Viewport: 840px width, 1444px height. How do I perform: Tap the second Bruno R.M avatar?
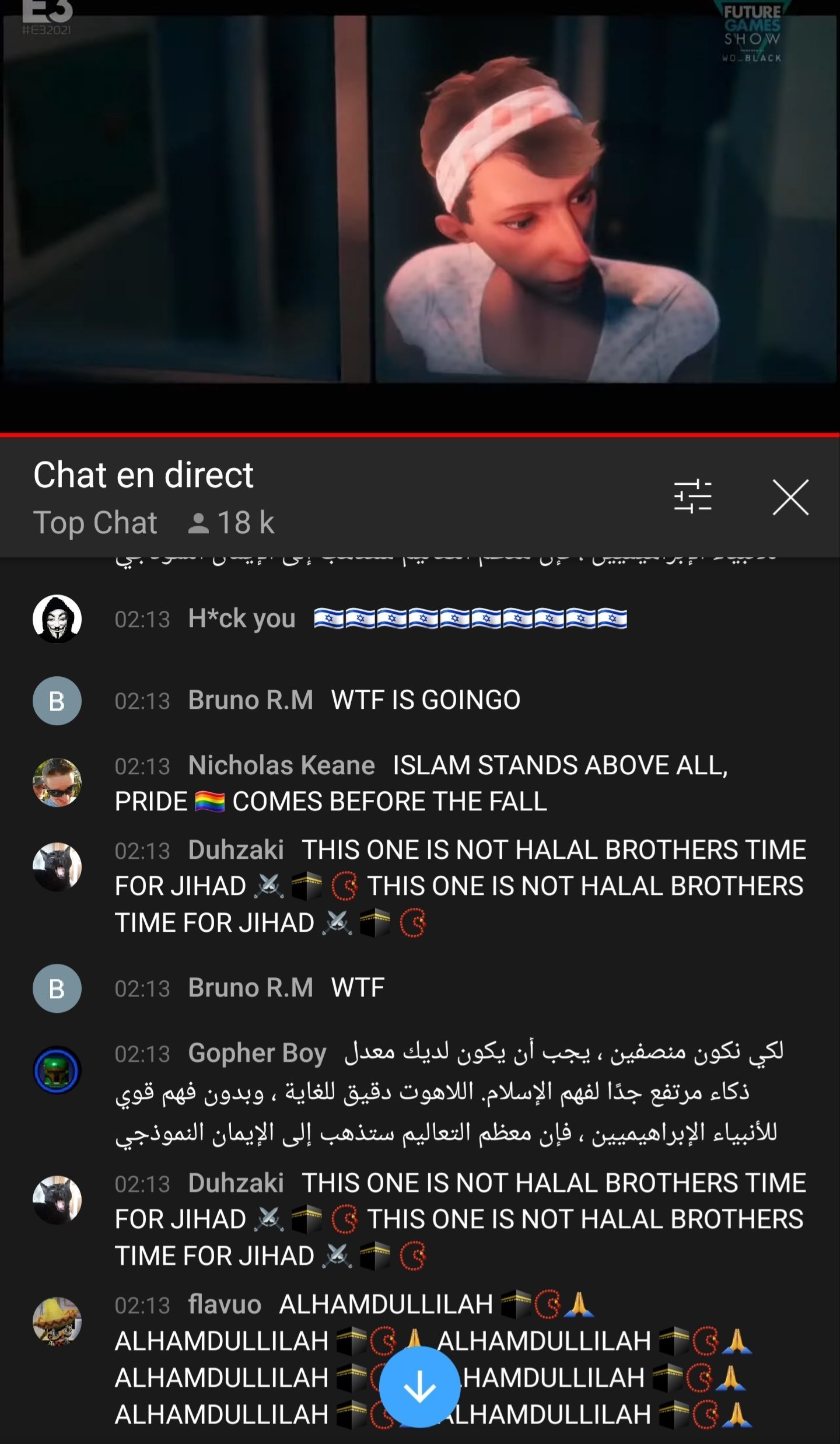(57, 988)
